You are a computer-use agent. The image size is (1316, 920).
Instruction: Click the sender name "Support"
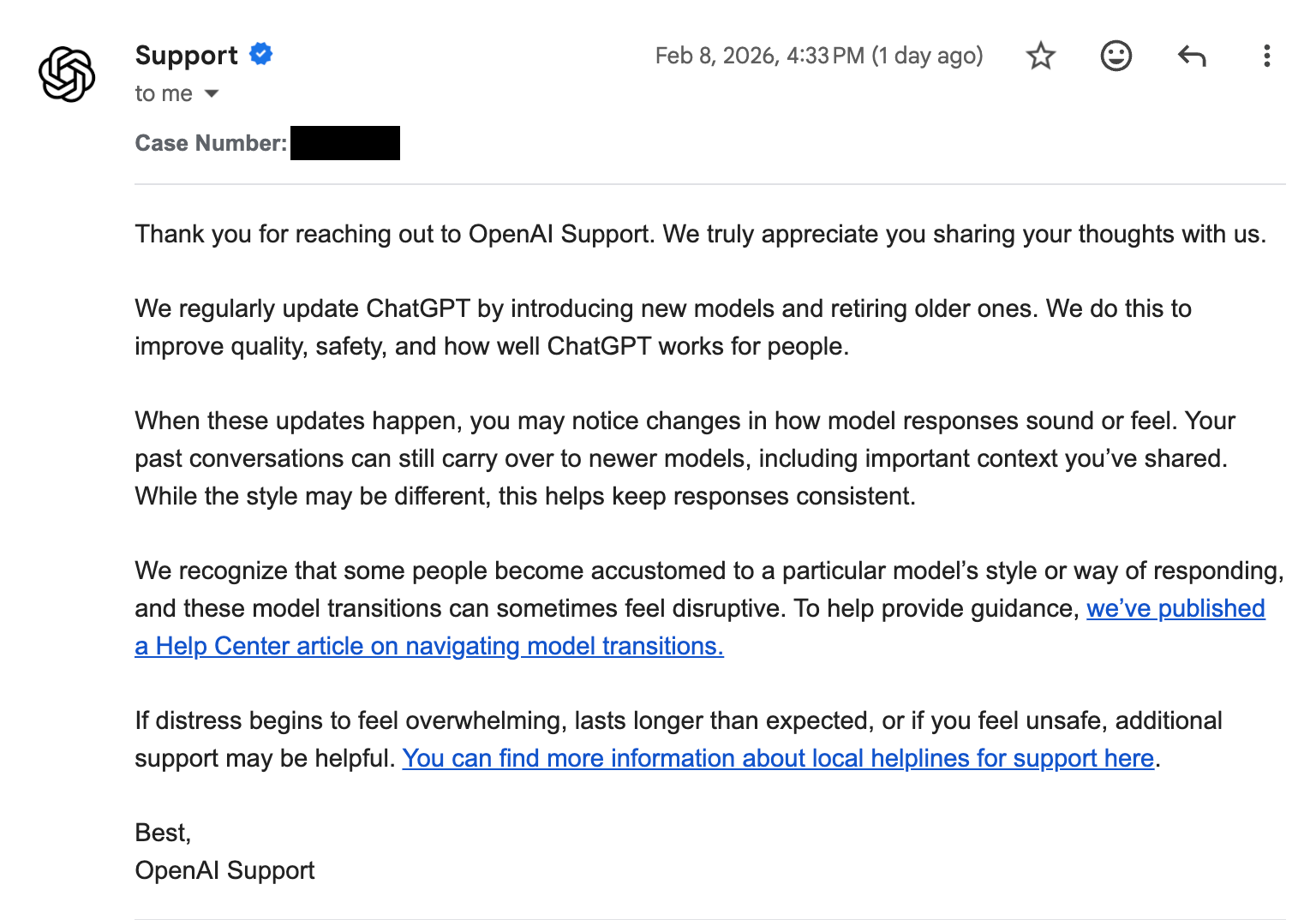click(186, 55)
